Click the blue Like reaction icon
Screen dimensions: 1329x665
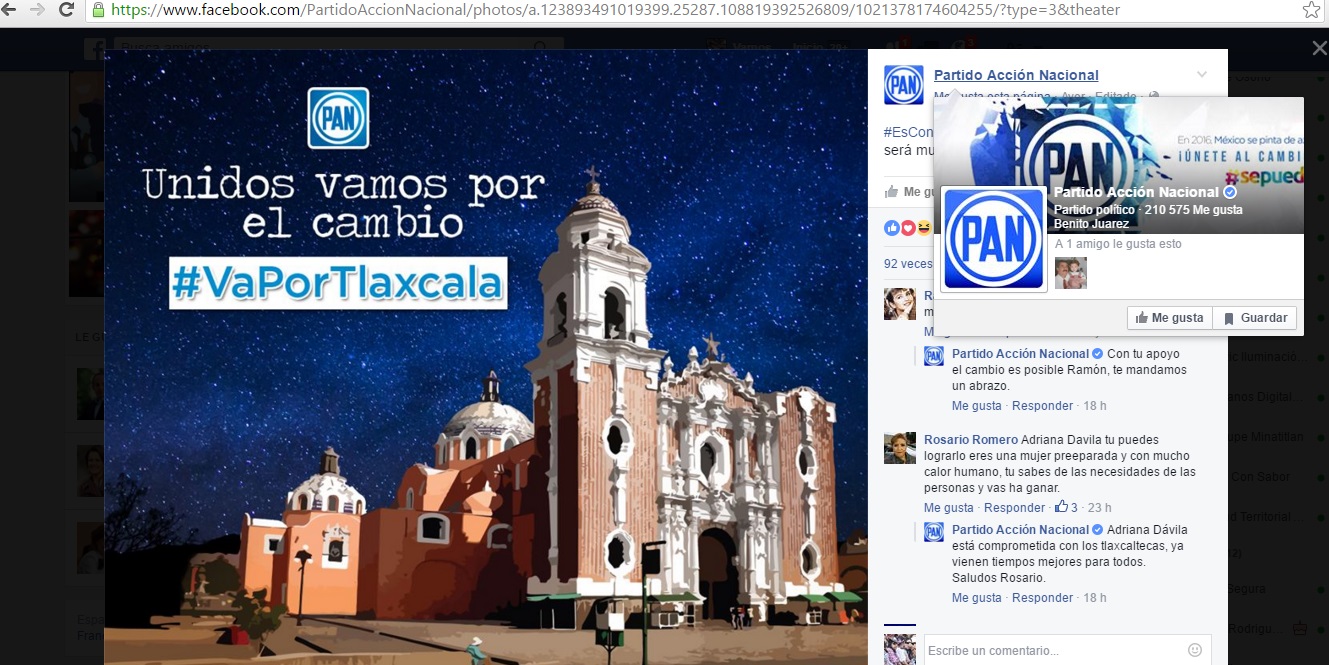pos(891,228)
